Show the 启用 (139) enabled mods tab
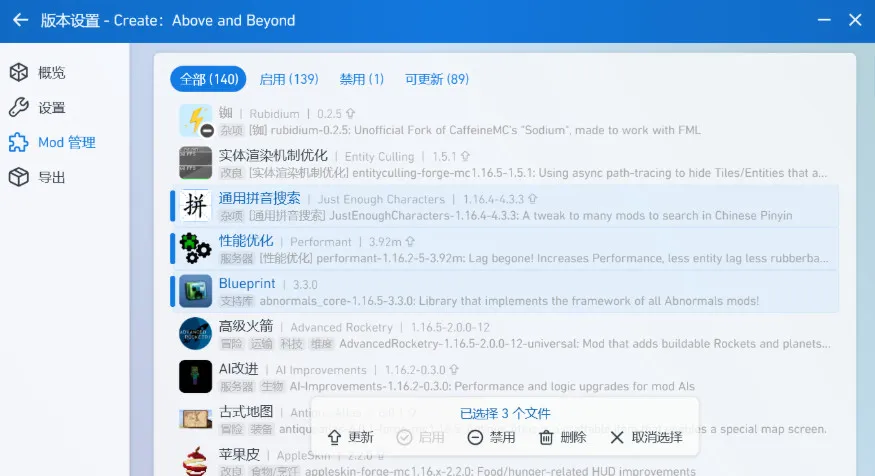This screenshot has width=875, height=476. [288, 79]
